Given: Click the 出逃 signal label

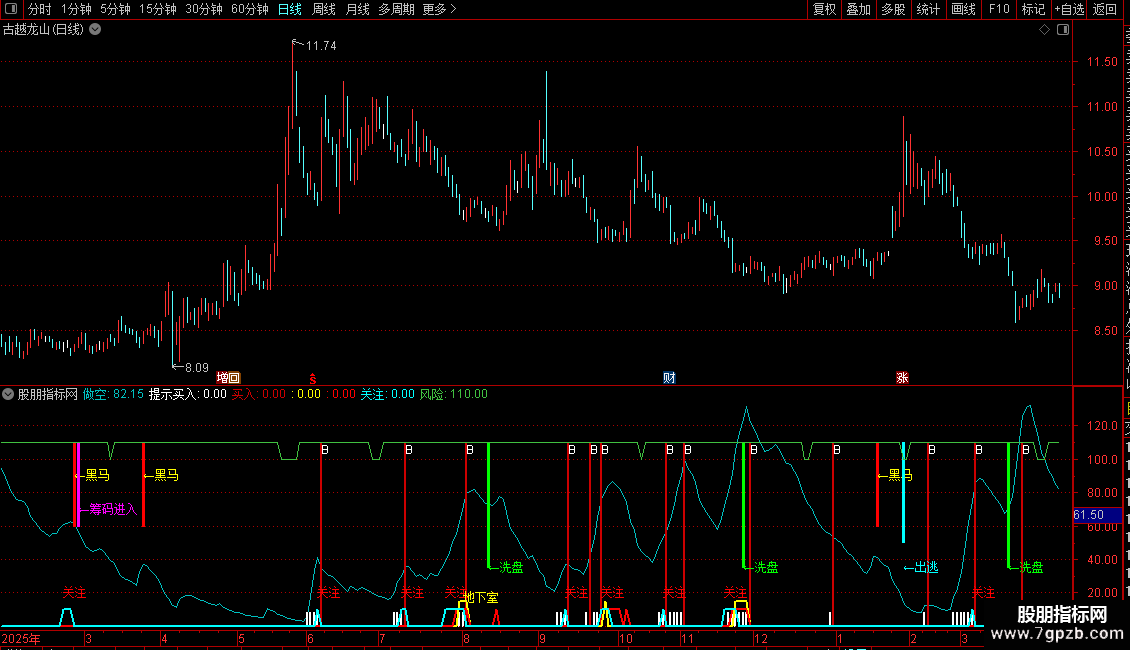Looking at the screenshot, I should tap(927, 568).
